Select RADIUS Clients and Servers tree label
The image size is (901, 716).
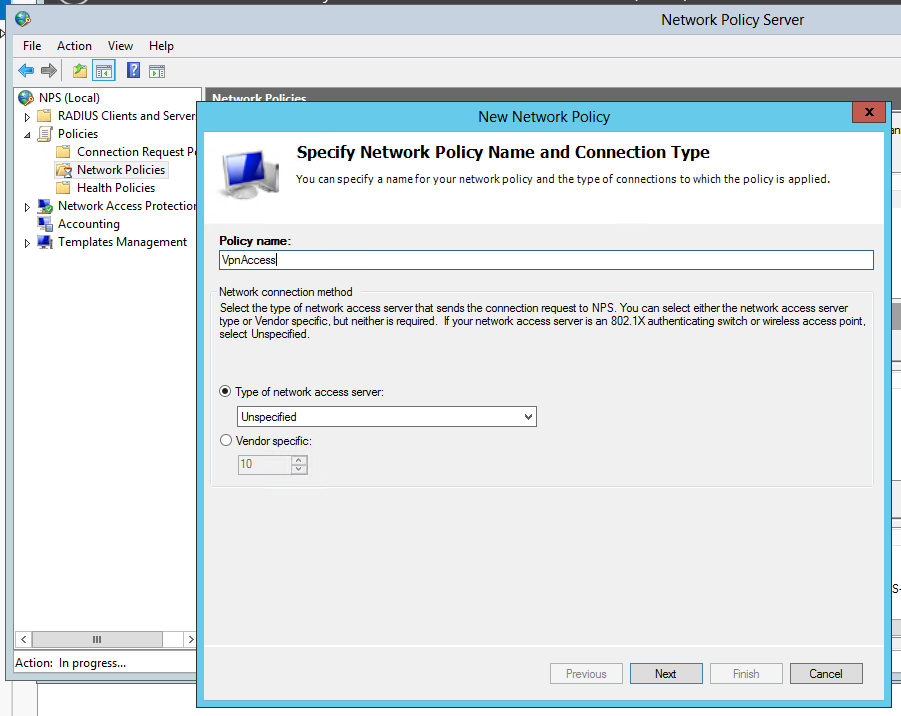click(x=126, y=116)
